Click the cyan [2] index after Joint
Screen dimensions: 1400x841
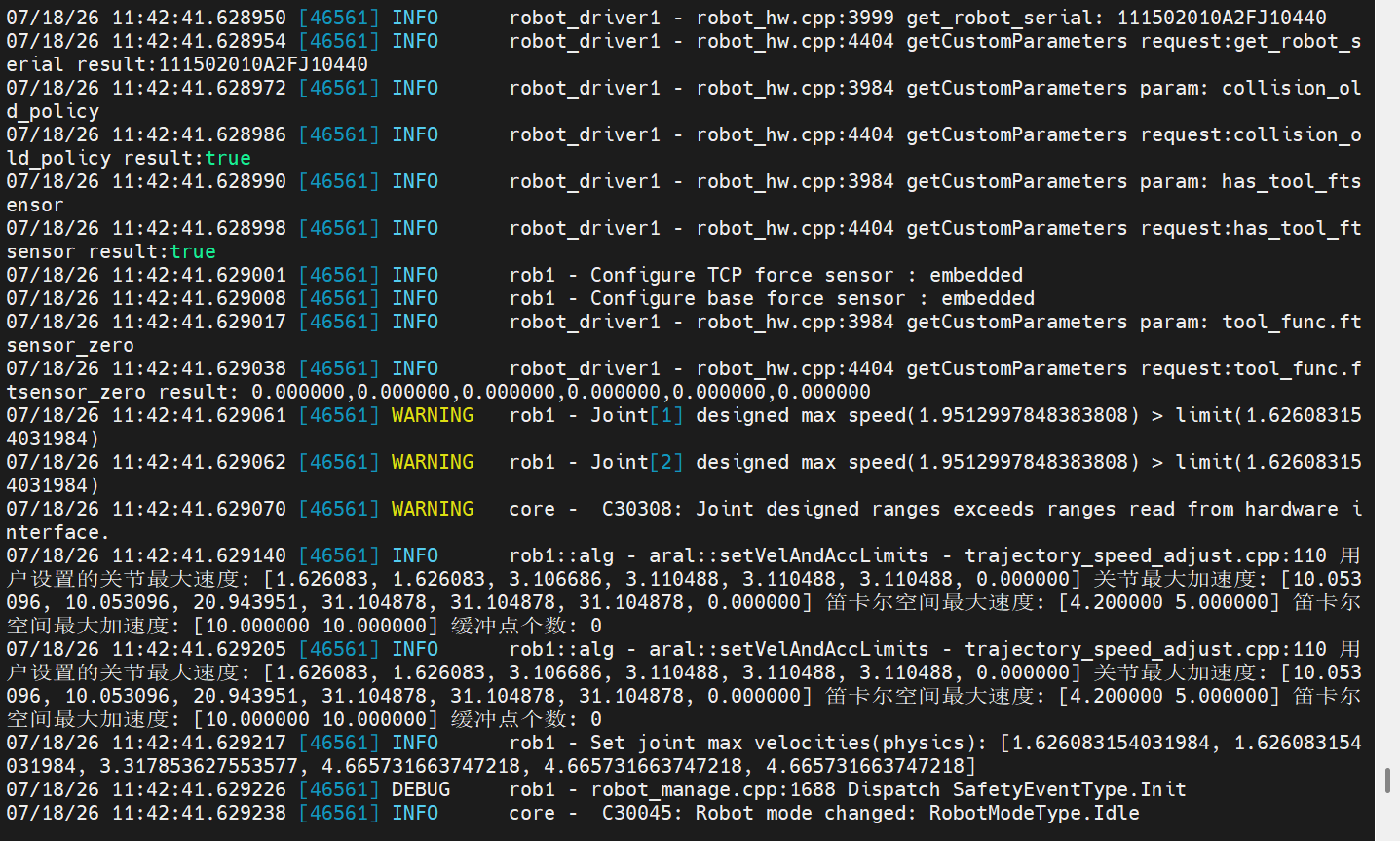666,462
